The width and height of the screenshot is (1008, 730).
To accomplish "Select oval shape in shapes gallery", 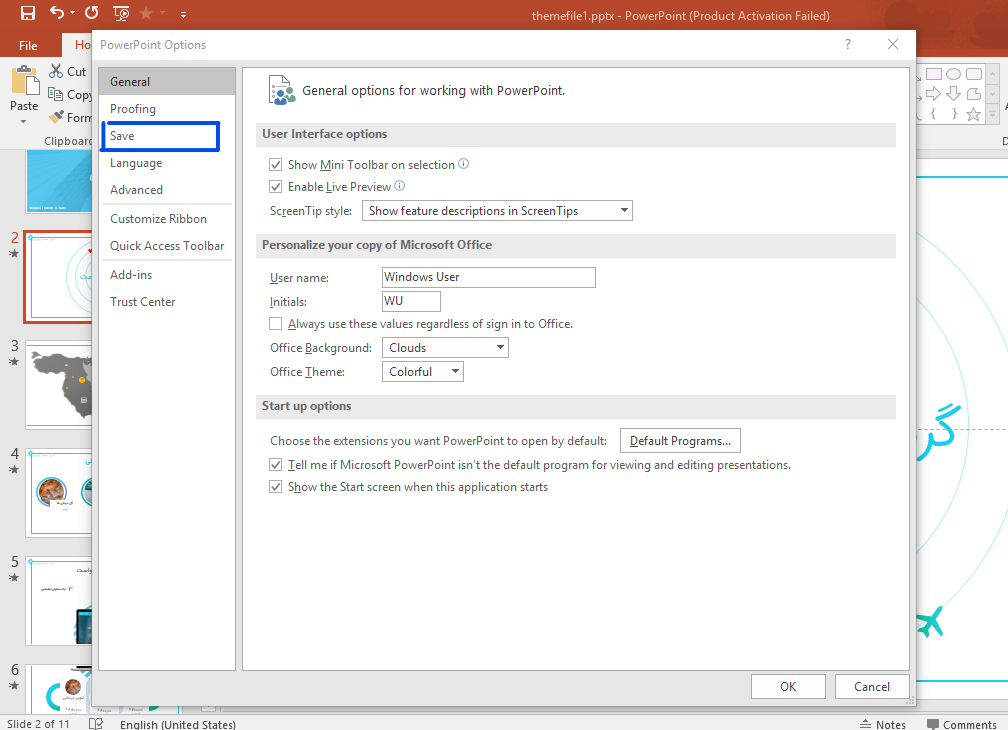I will (953, 74).
